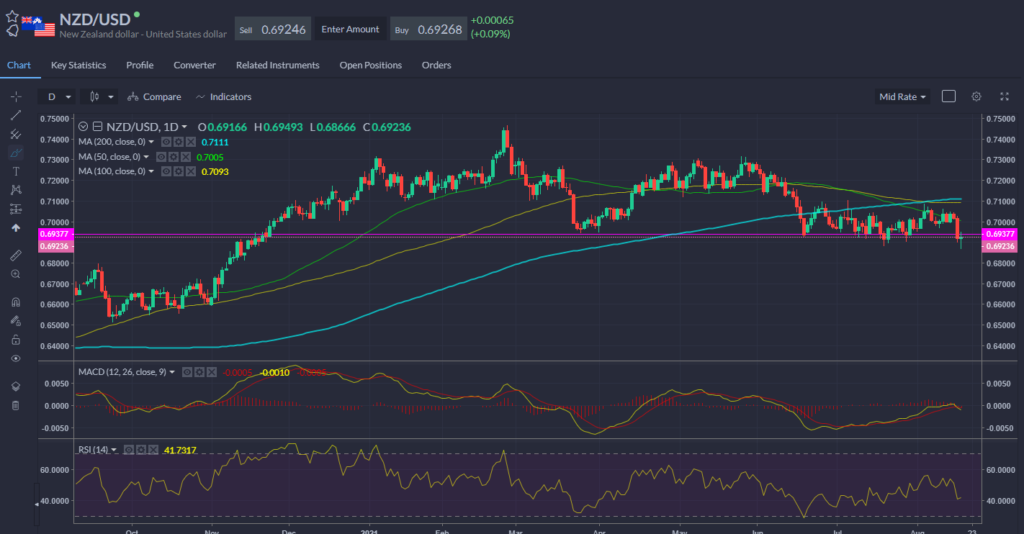Image resolution: width=1024 pixels, height=534 pixels.
Task: Hide the RSI indicator
Action: [129, 450]
